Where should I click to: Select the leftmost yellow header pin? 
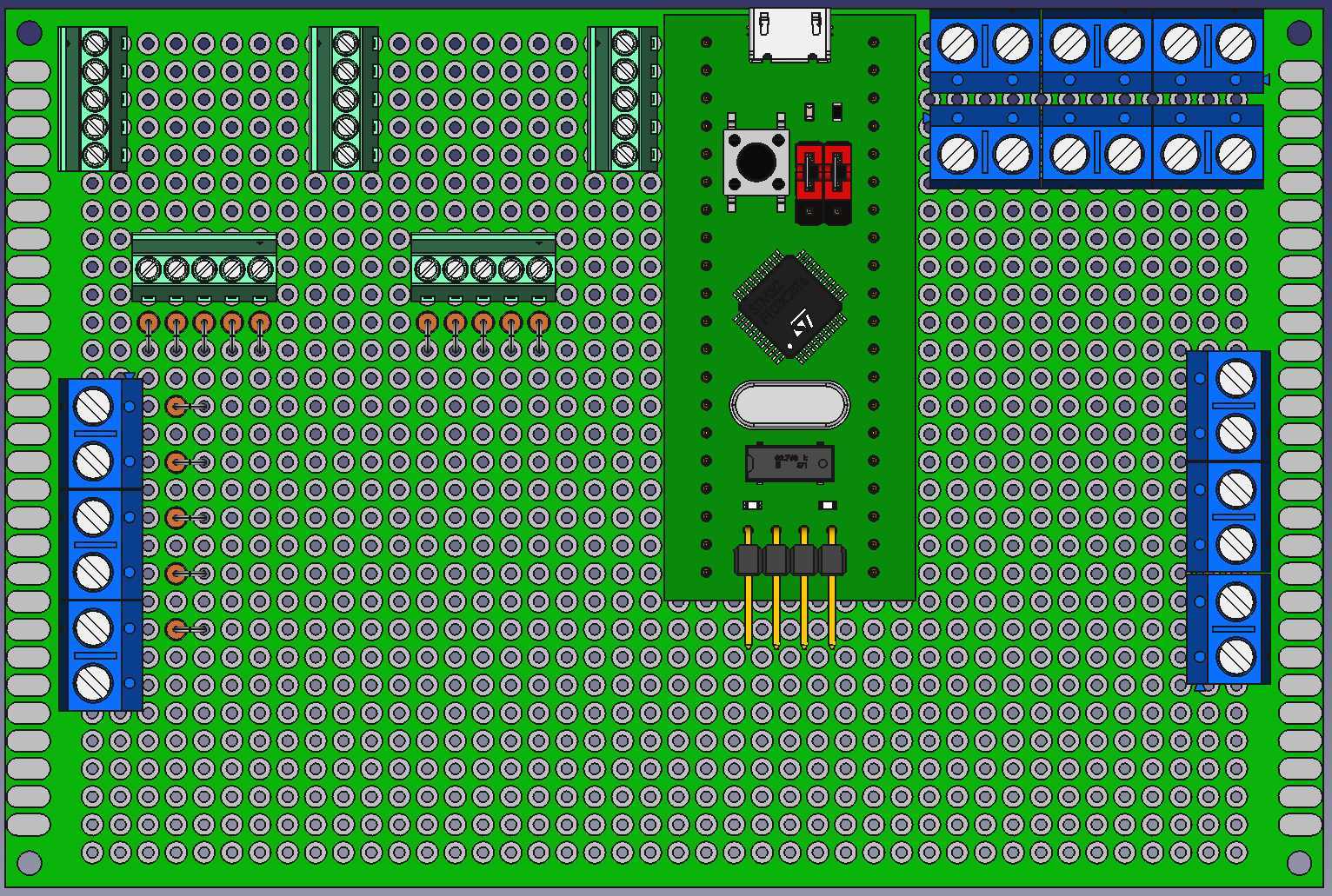(748, 587)
